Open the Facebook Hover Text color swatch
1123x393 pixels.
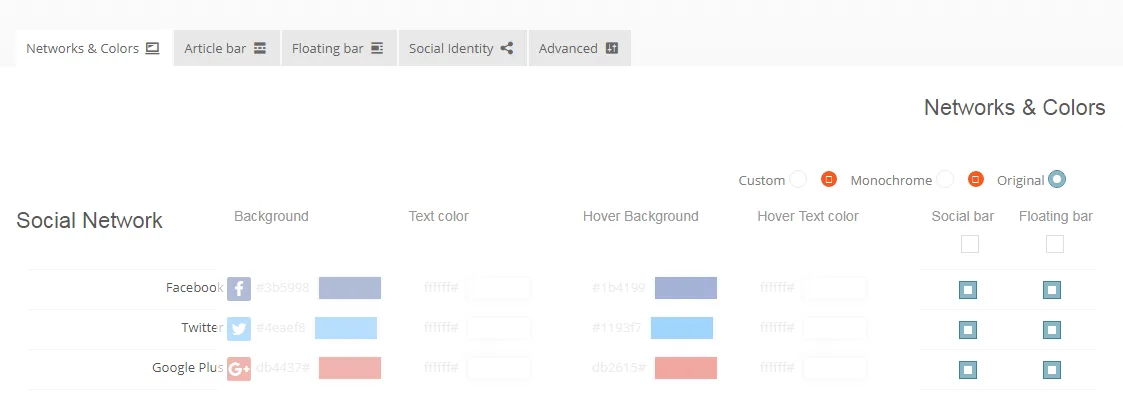click(835, 288)
